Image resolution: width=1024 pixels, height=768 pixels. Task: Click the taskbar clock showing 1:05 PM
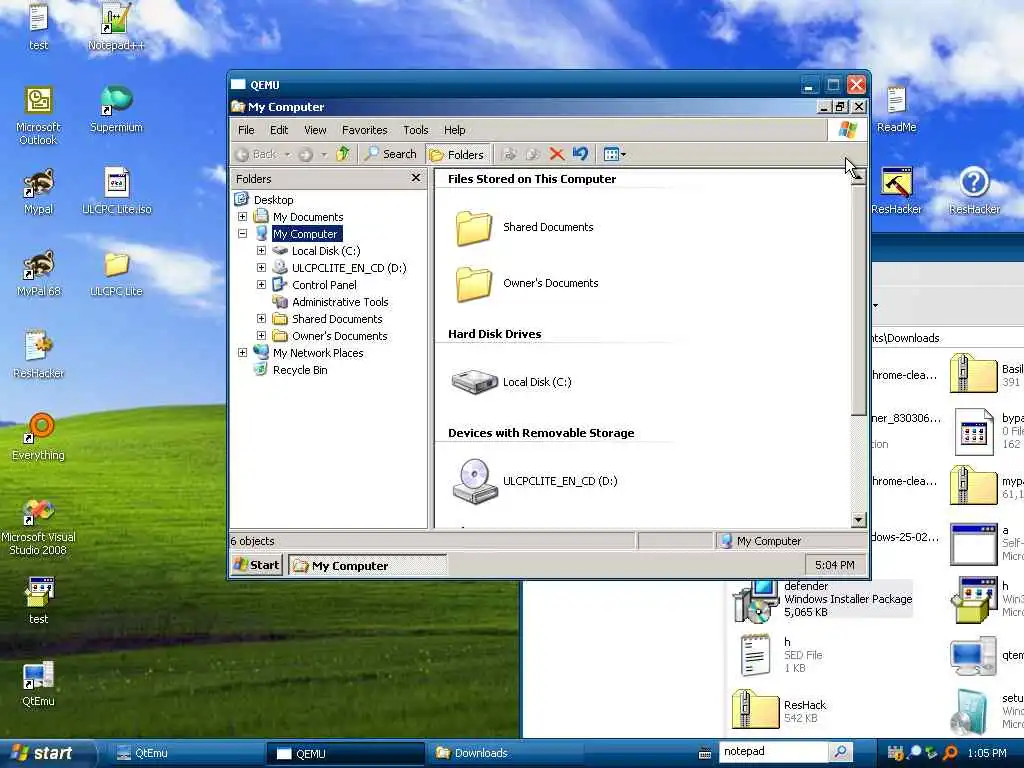987,753
